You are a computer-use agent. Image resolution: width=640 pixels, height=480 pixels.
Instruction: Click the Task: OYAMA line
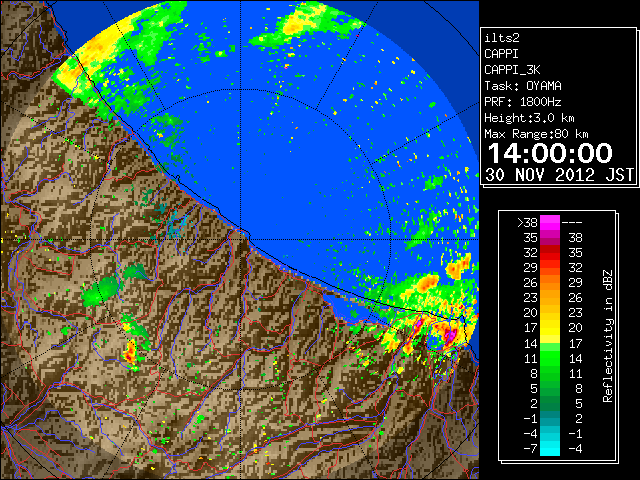point(523,86)
